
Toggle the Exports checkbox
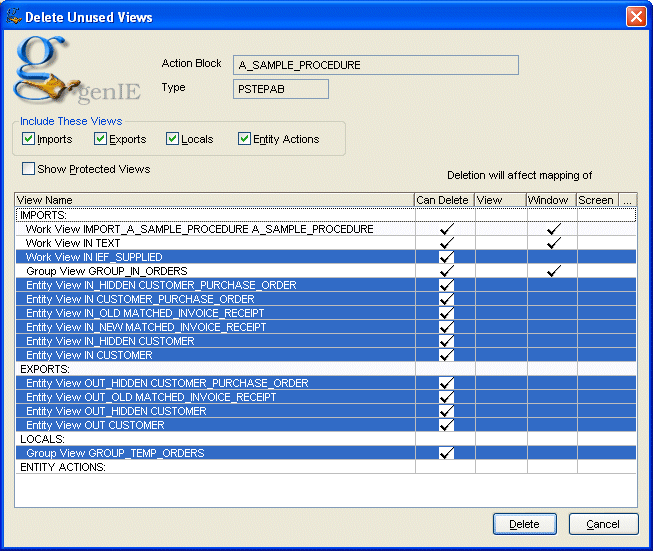[100, 139]
